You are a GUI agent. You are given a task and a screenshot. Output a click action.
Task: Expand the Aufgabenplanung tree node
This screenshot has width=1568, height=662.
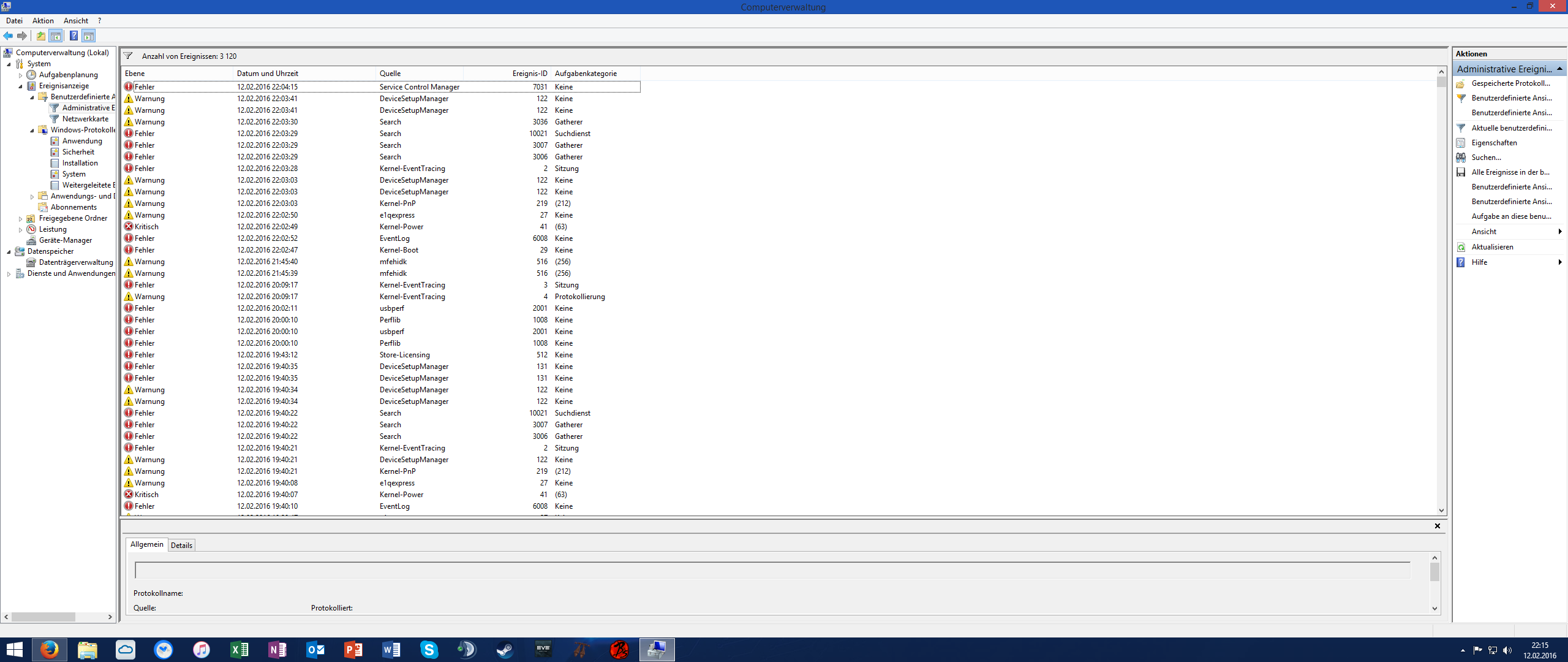point(20,75)
